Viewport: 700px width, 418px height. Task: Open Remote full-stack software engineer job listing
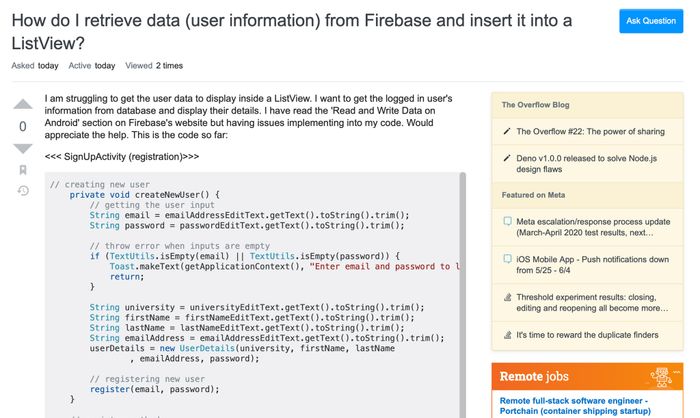(575, 406)
